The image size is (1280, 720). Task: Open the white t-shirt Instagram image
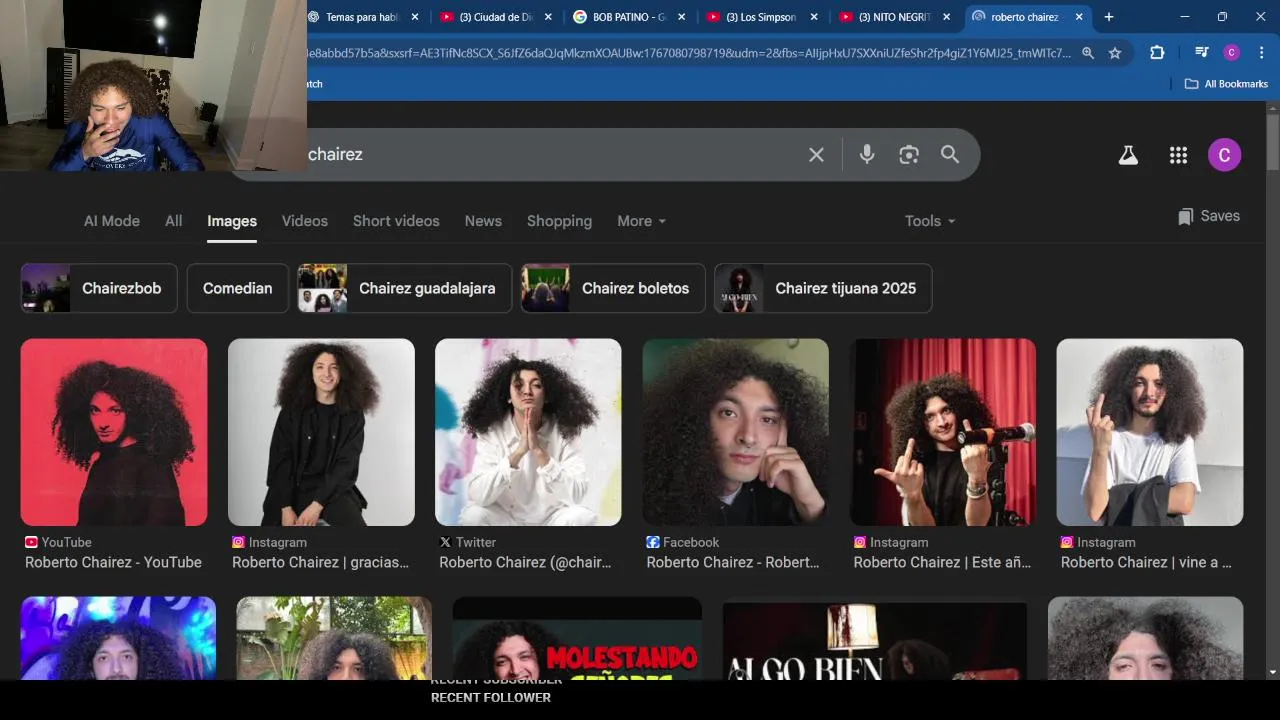coord(1150,432)
